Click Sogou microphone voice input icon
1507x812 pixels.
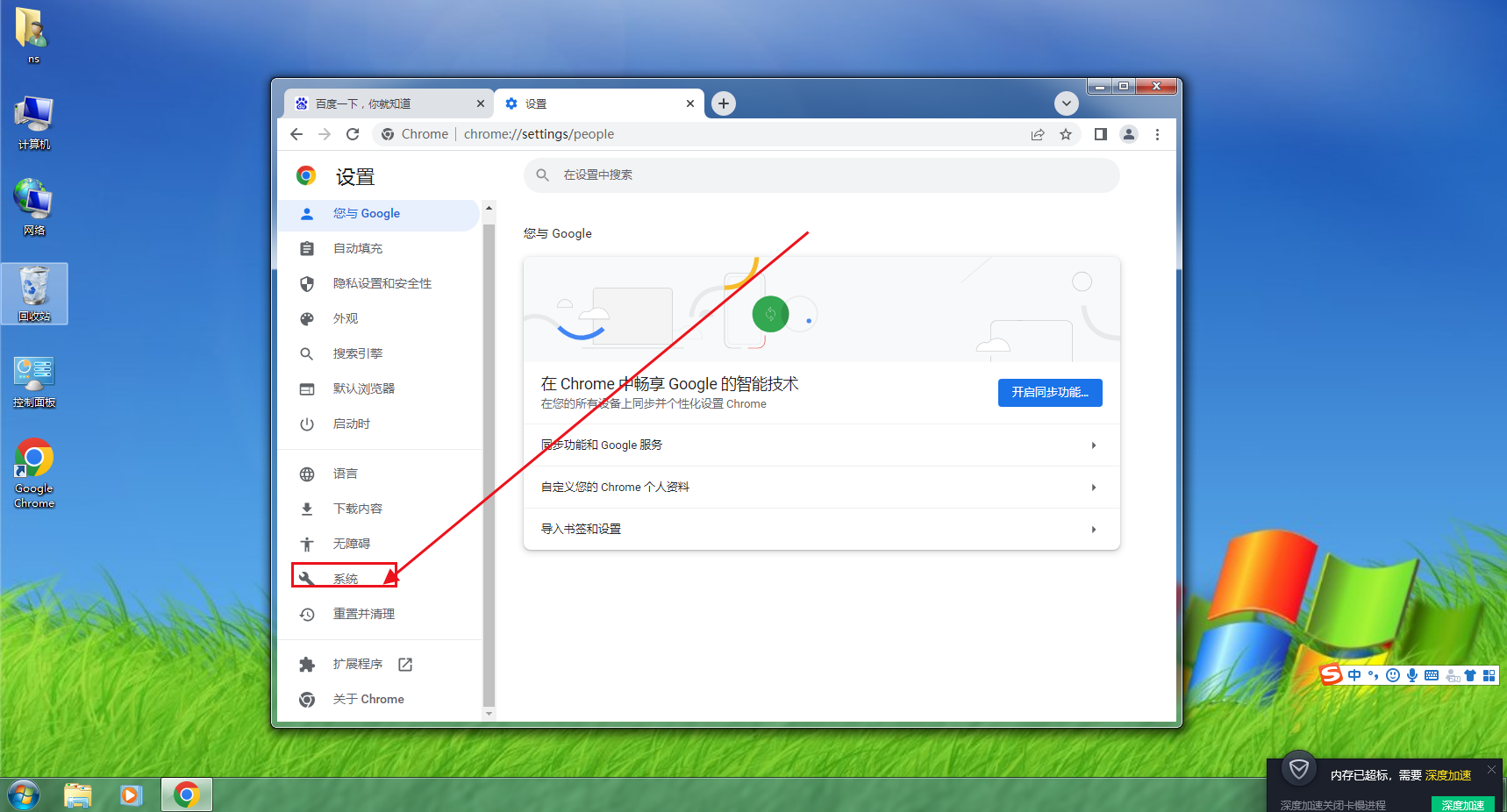[1412, 675]
